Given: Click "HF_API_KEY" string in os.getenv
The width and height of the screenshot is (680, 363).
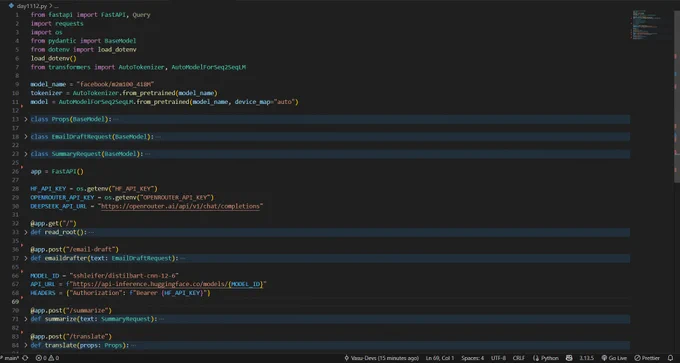Looking at the screenshot, I should [x=133, y=189].
